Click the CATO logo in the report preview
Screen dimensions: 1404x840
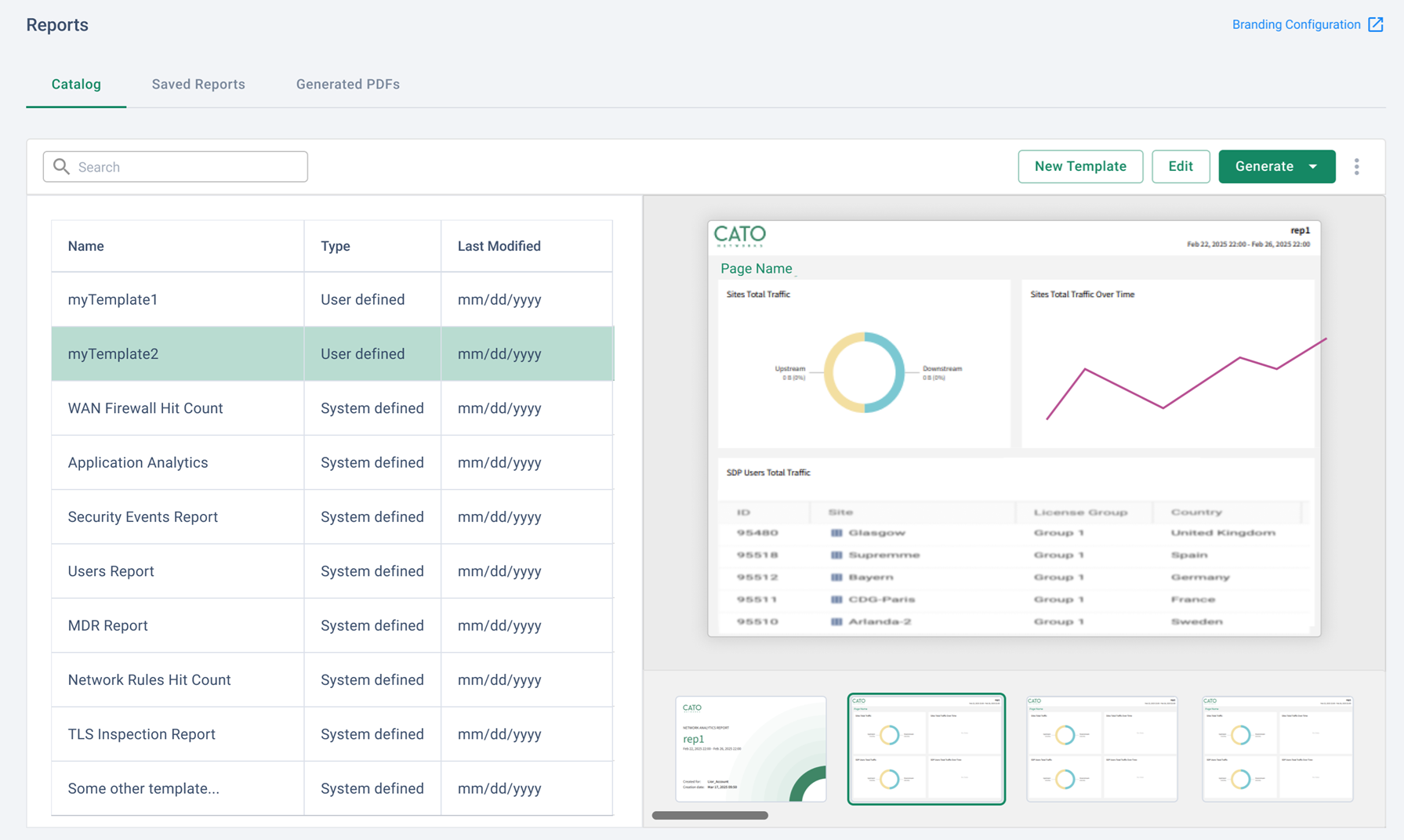click(740, 236)
